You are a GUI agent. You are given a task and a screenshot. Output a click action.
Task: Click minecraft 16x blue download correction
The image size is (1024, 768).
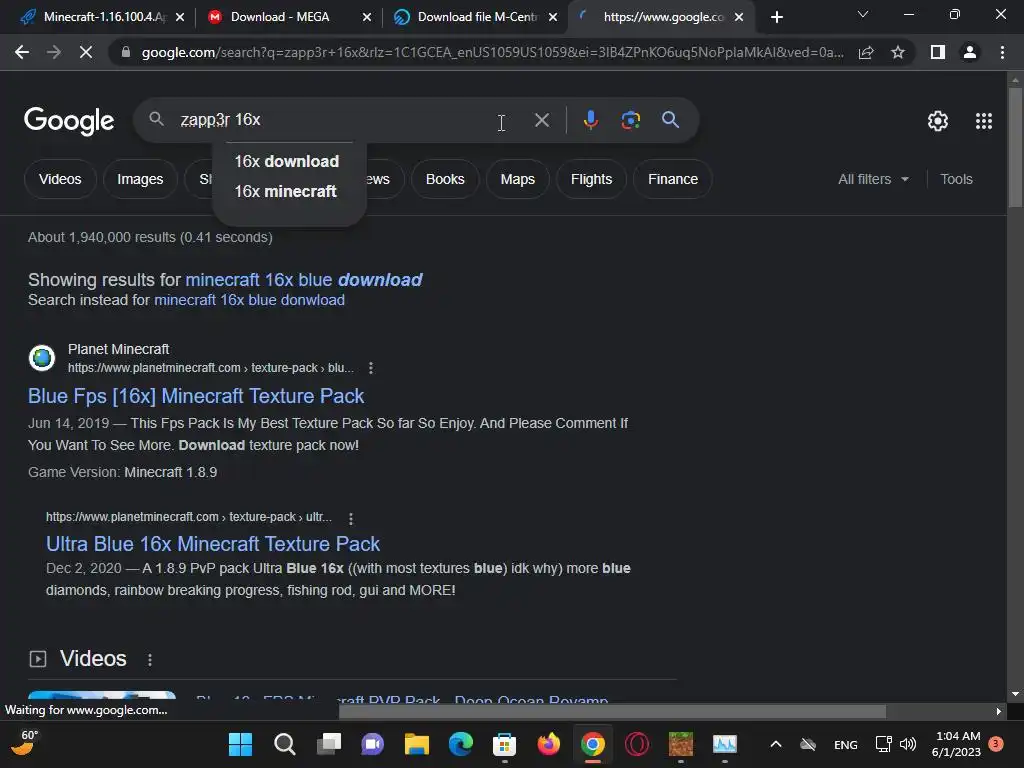pyautogui.click(x=304, y=280)
